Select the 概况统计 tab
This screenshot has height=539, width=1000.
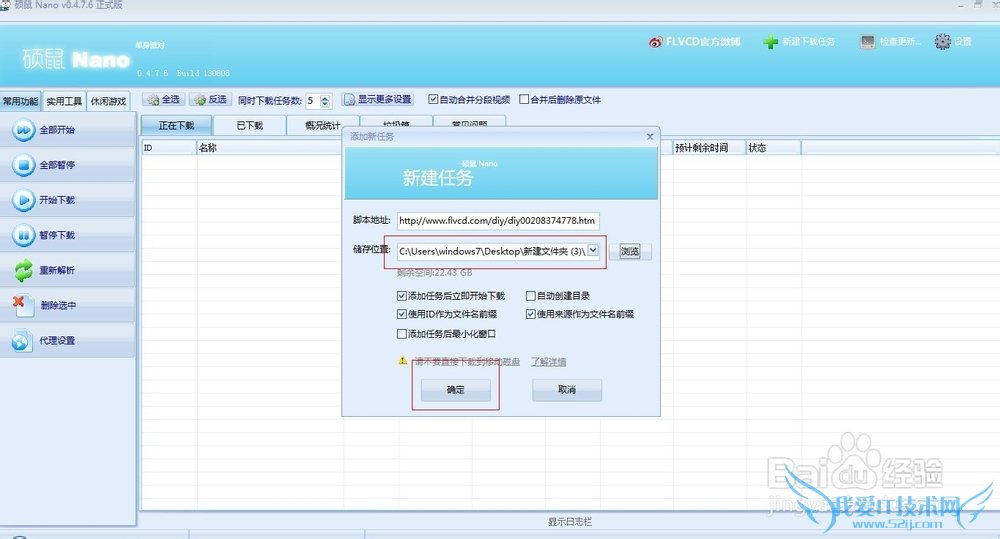tap(323, 126)
